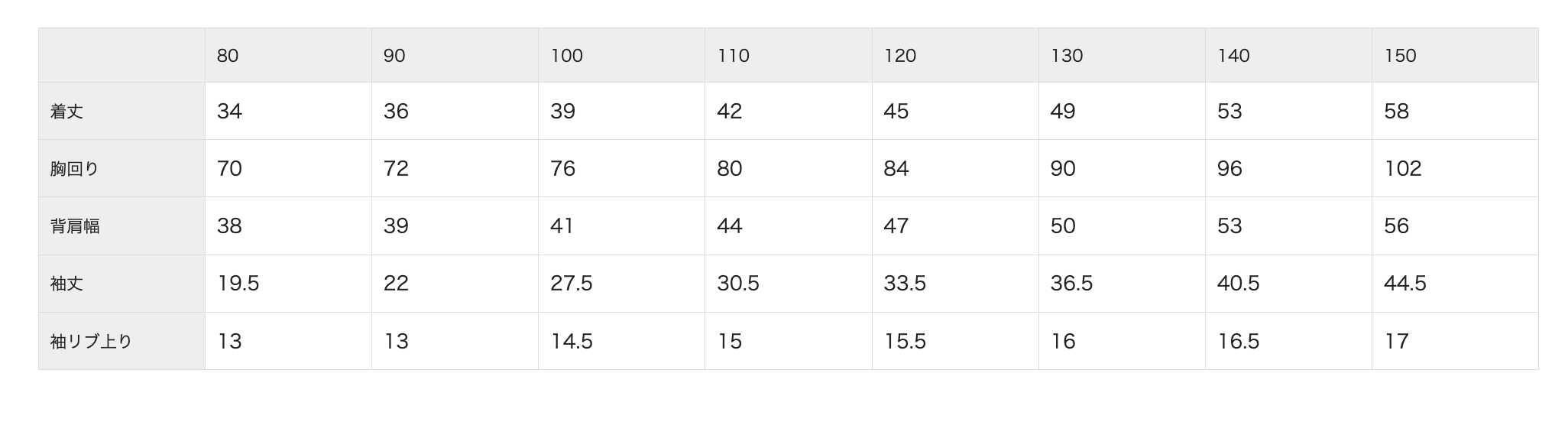Click the 36.5 cell under size 130
Image resolution: width=1568 pixels, height=425 pixels.
coord(1071,284)
